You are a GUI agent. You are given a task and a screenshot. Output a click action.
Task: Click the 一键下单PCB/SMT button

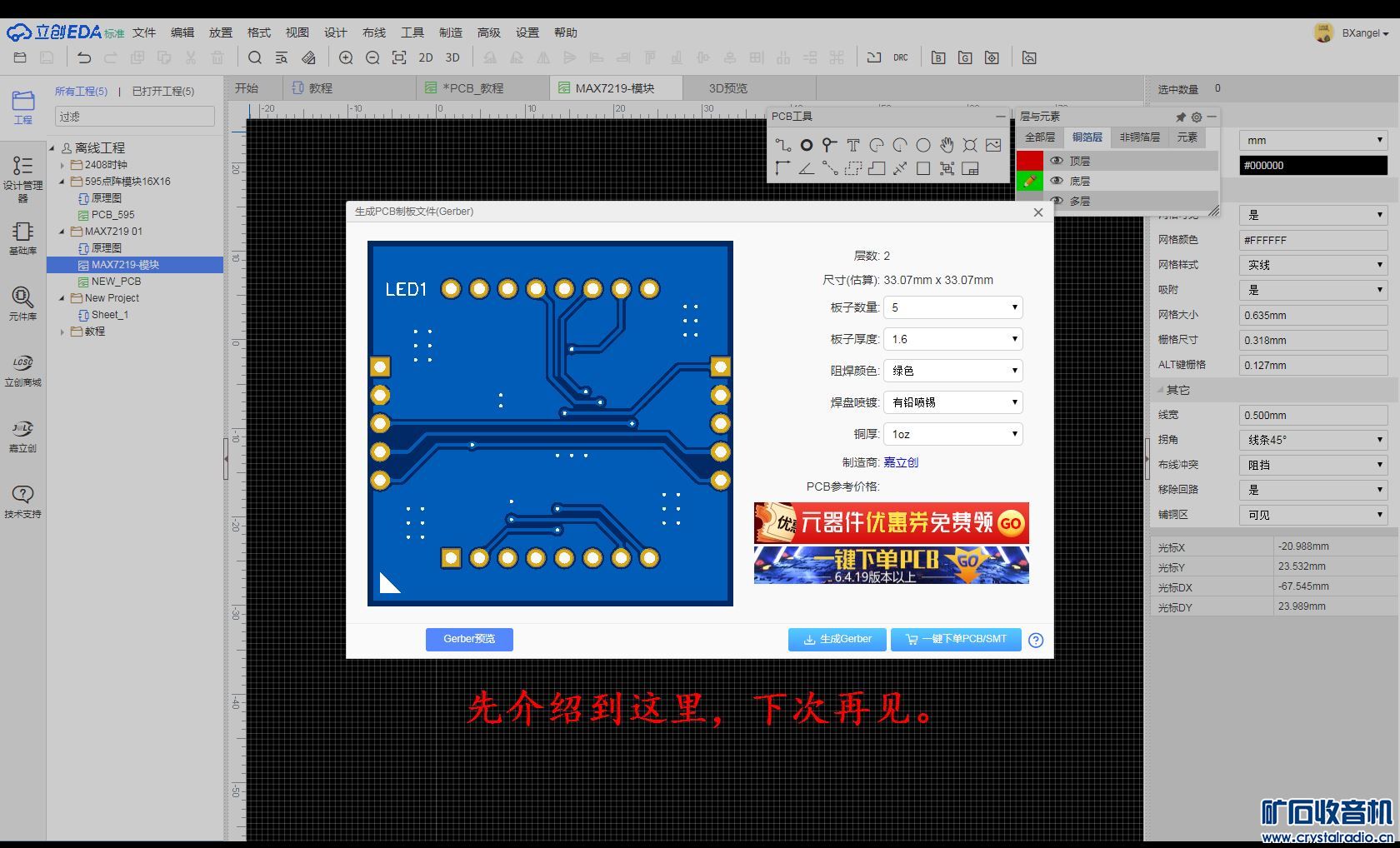[x=956, y=639]
